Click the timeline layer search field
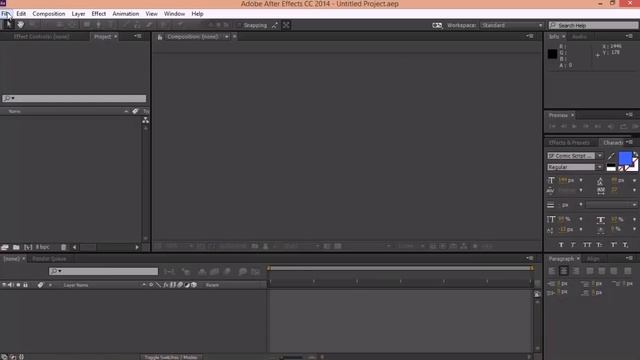The image size is (640, 360). pos(103,271)
